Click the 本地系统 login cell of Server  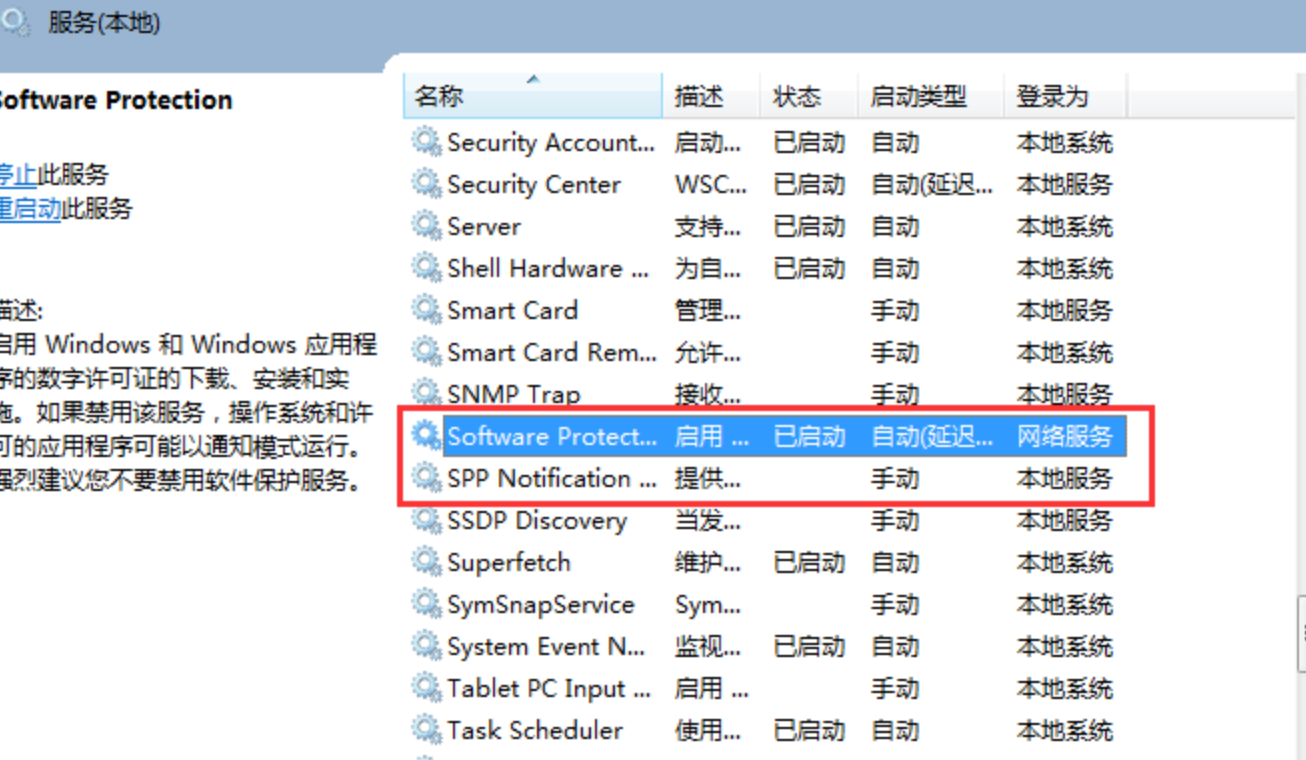1065,226
